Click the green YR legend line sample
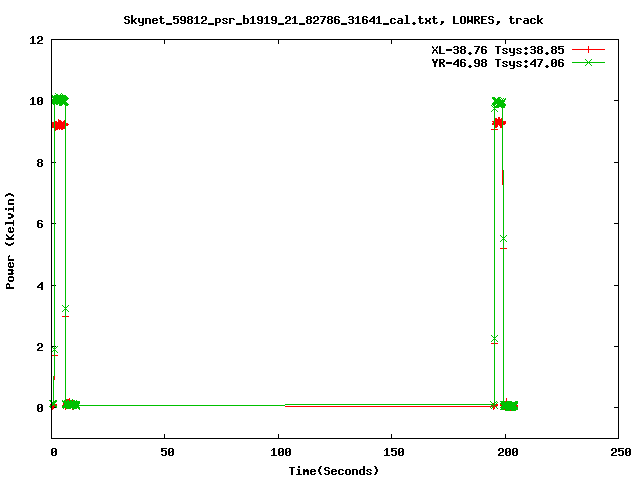 point(588,62)
